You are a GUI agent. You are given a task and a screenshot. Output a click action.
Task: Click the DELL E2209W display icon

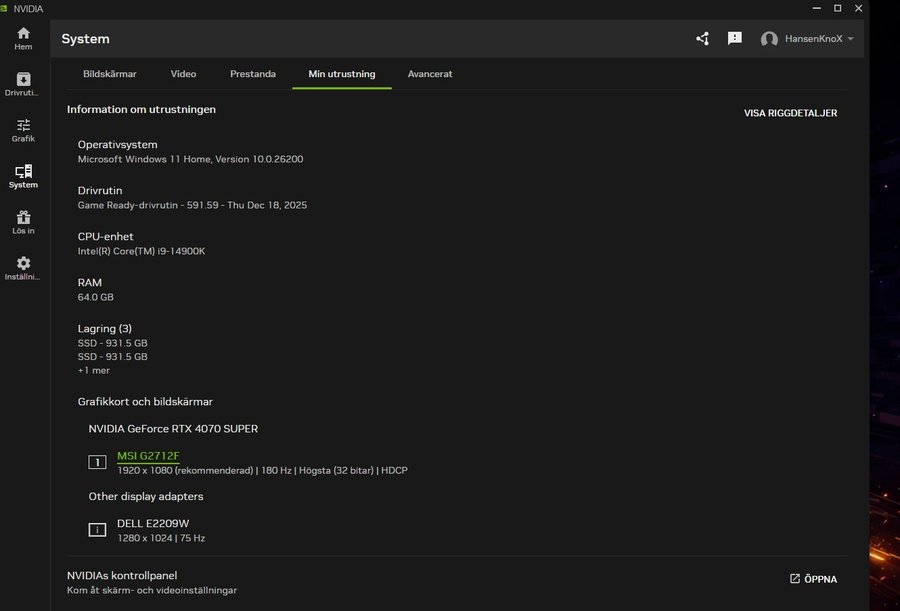click(97, 530)
